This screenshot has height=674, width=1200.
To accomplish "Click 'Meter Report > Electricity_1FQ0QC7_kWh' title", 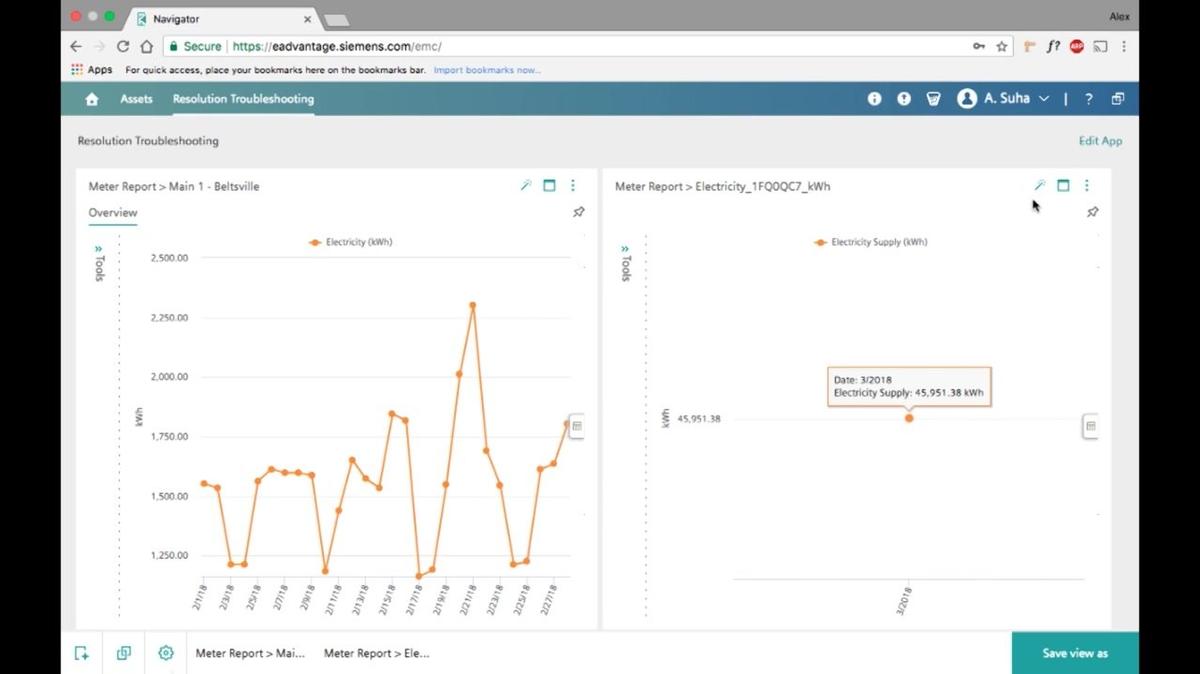I will point(722,186).
